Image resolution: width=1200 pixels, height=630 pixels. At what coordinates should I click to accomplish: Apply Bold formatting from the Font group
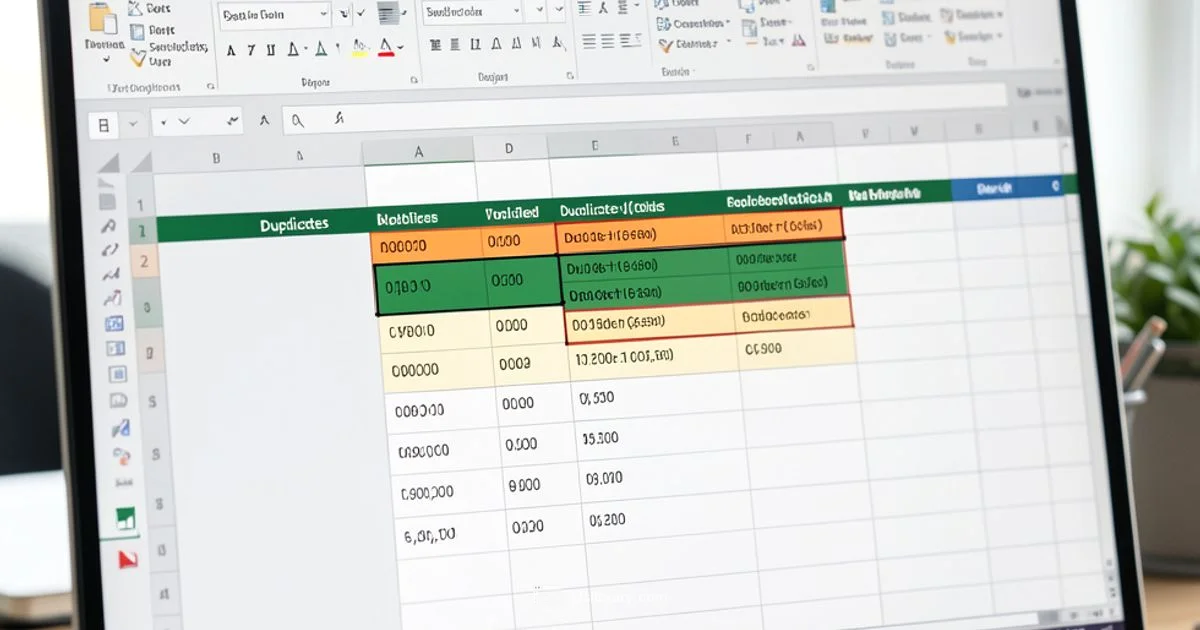pos(232,48)
